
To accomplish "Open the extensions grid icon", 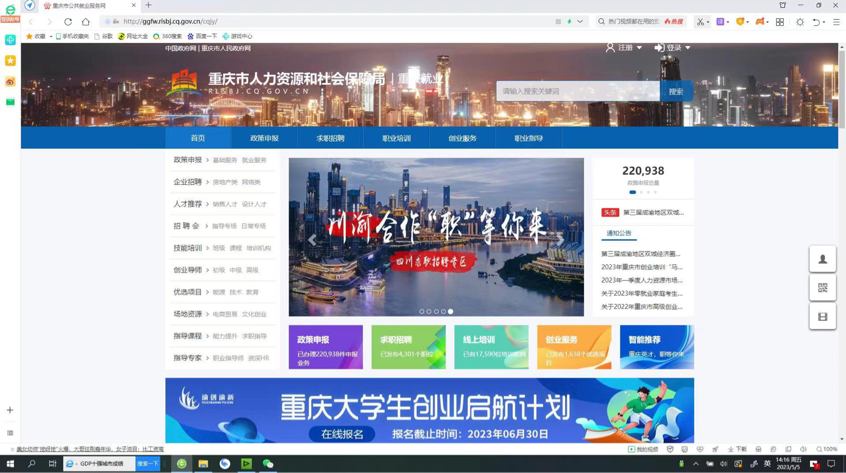I will pyautogui.click(x=780, y=22).
